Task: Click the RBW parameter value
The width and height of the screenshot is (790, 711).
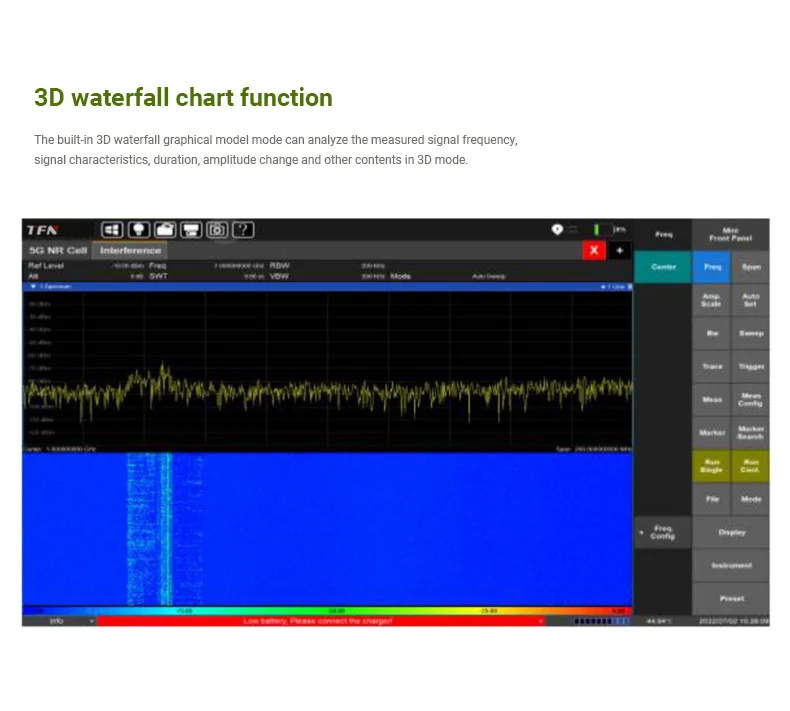Action: click(x=373, y=266)
